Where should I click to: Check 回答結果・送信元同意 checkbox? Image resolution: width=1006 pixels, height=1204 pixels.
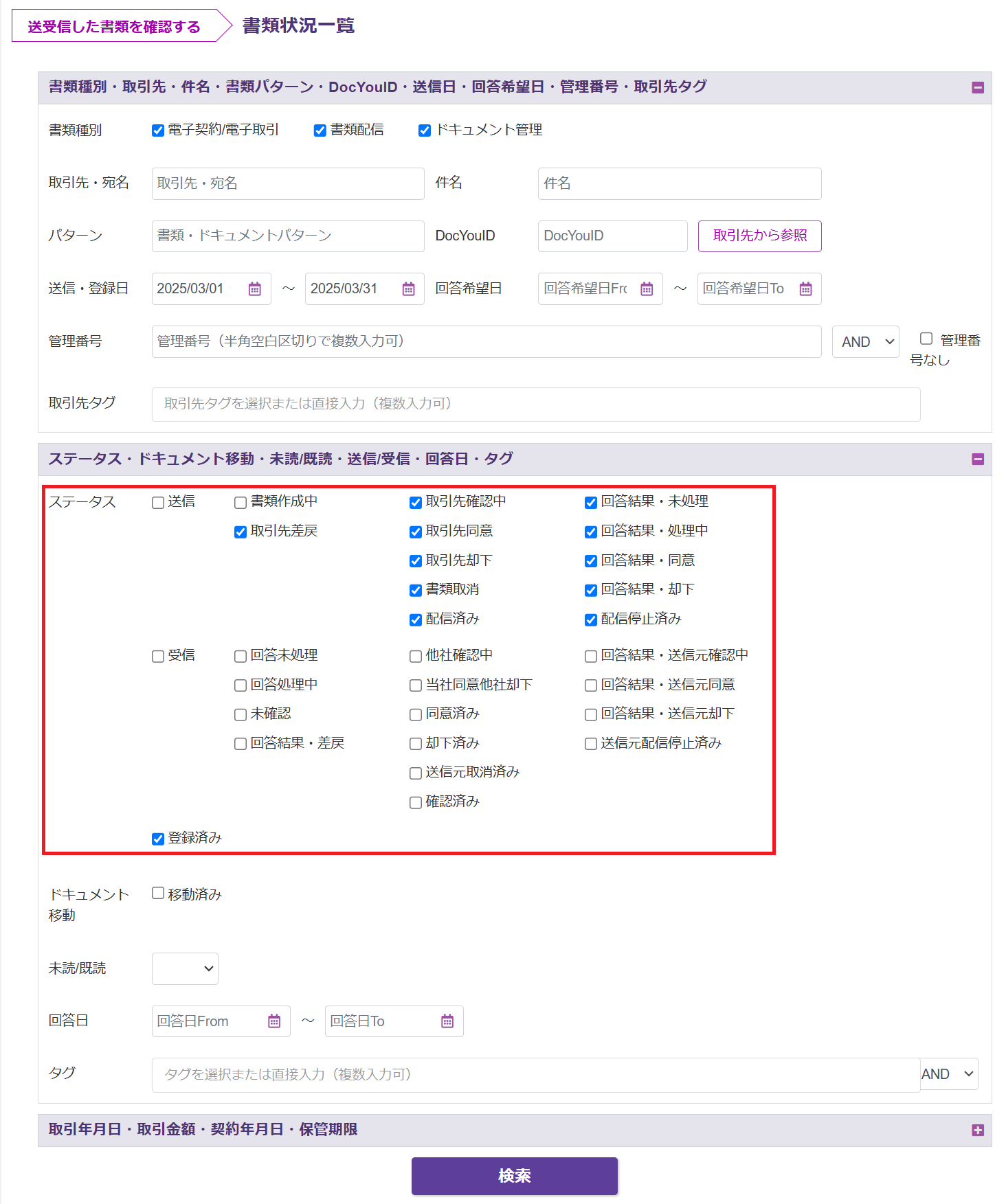click(x=591, y=685)
